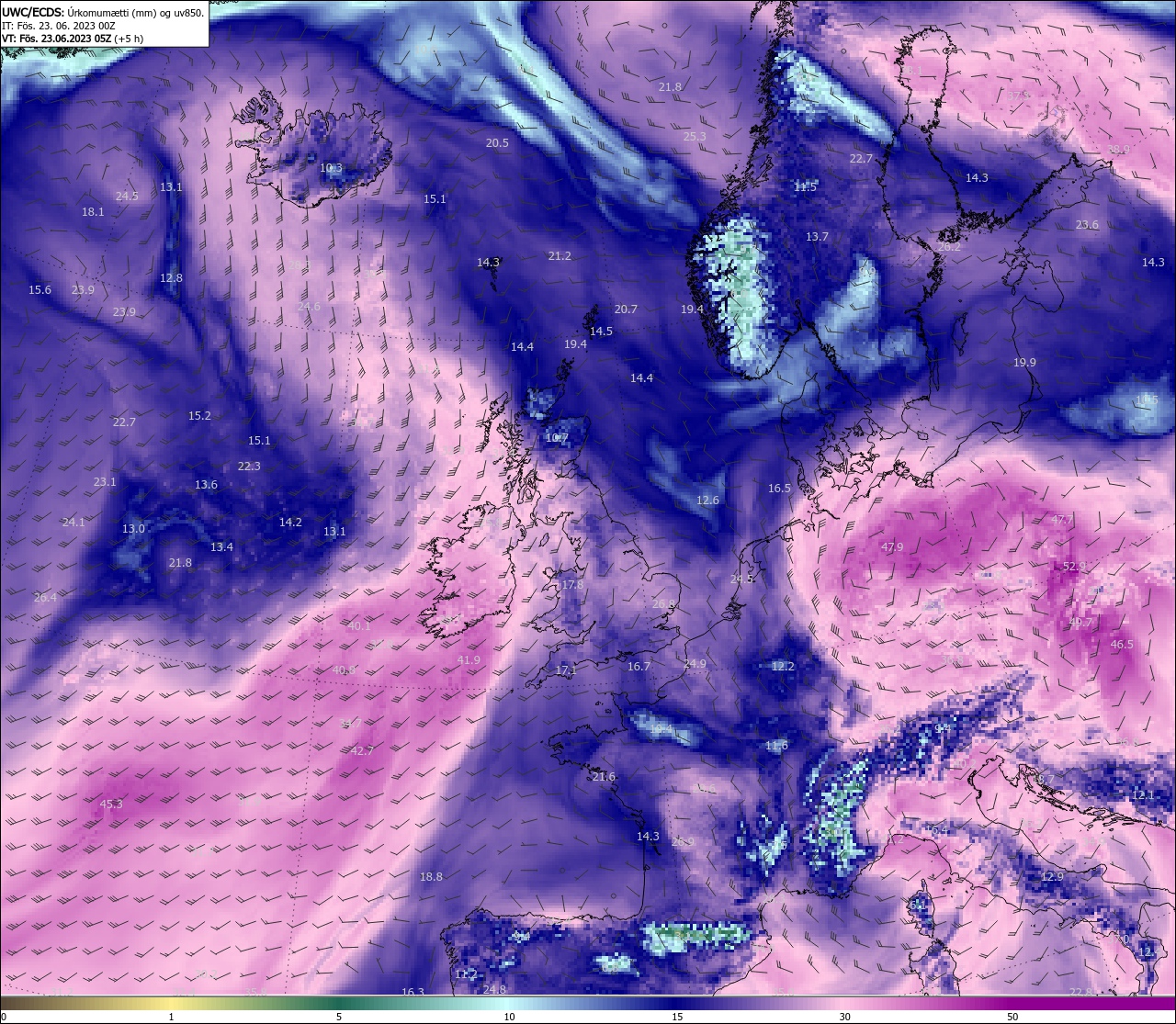The width and height of the screenshot is (1176, 1024).
Task: Click the value 26.8 on the map
Action: (663, 604)
